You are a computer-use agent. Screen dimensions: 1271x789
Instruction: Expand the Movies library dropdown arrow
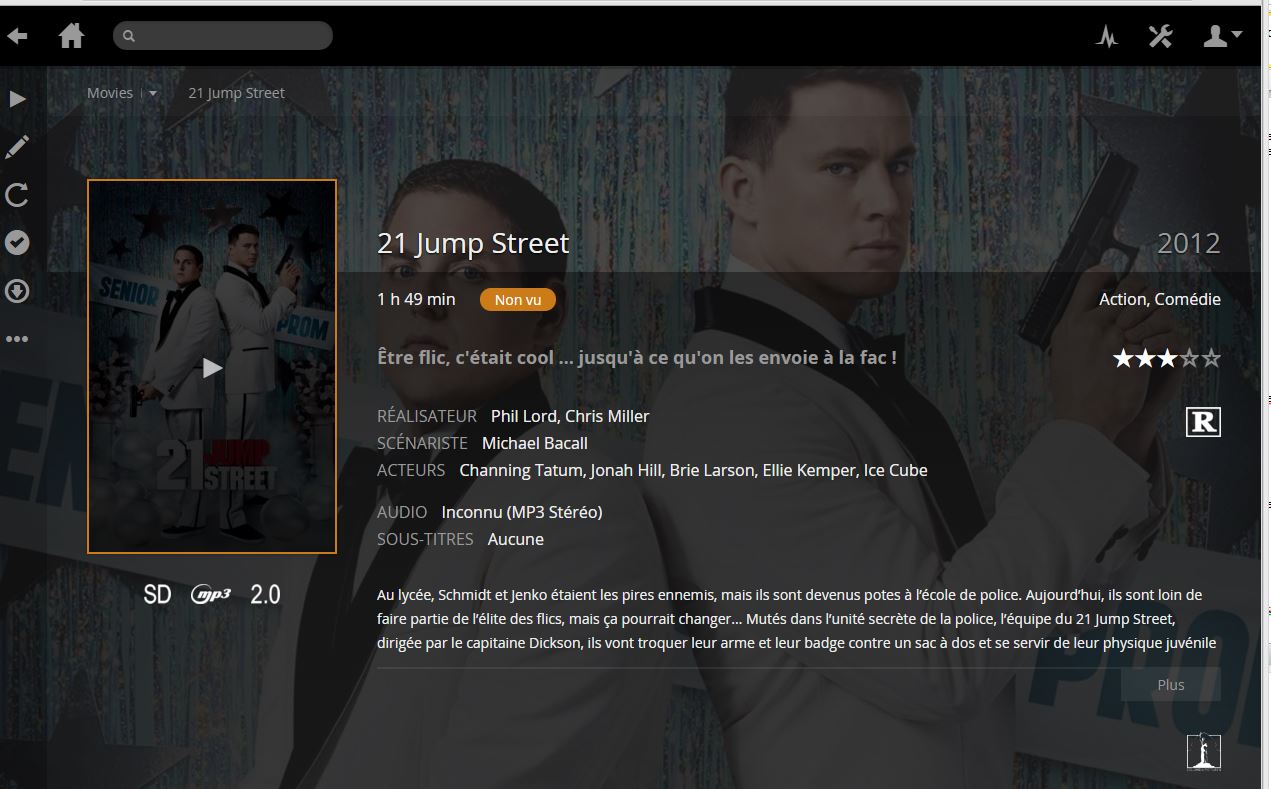tap(153, 94)
